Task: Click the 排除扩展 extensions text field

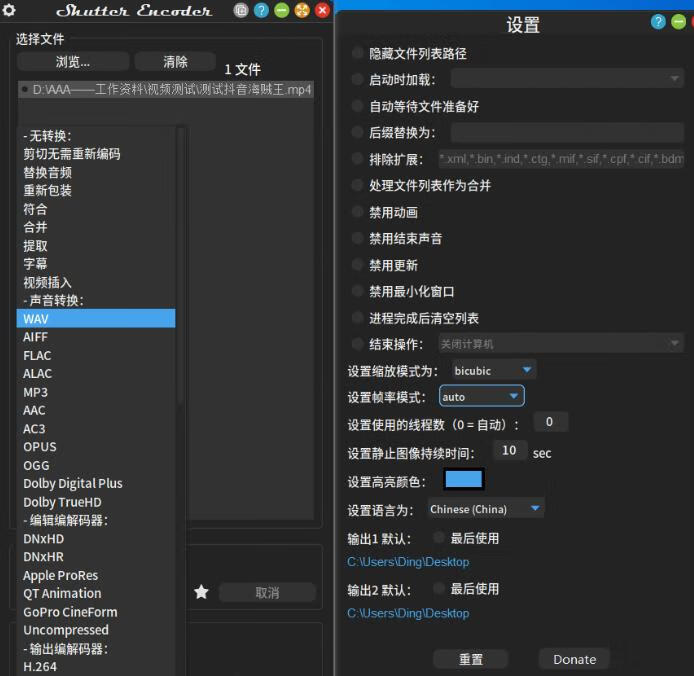Action: [x=561, y=159]
